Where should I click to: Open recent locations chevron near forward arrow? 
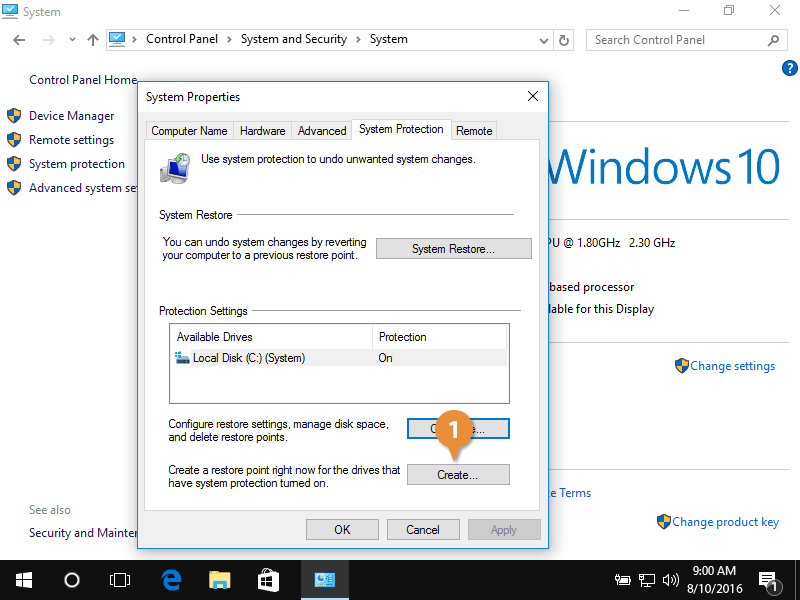pos(70,39)
